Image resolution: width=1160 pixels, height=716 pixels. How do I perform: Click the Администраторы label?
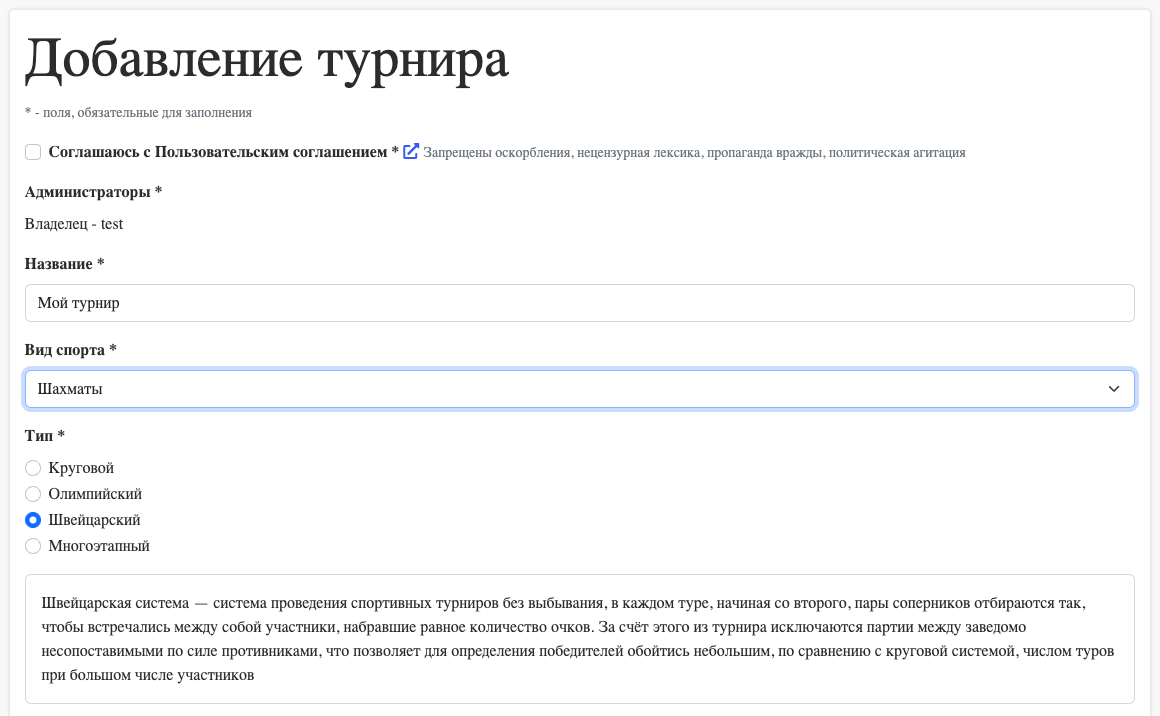[x=93, y=191]
